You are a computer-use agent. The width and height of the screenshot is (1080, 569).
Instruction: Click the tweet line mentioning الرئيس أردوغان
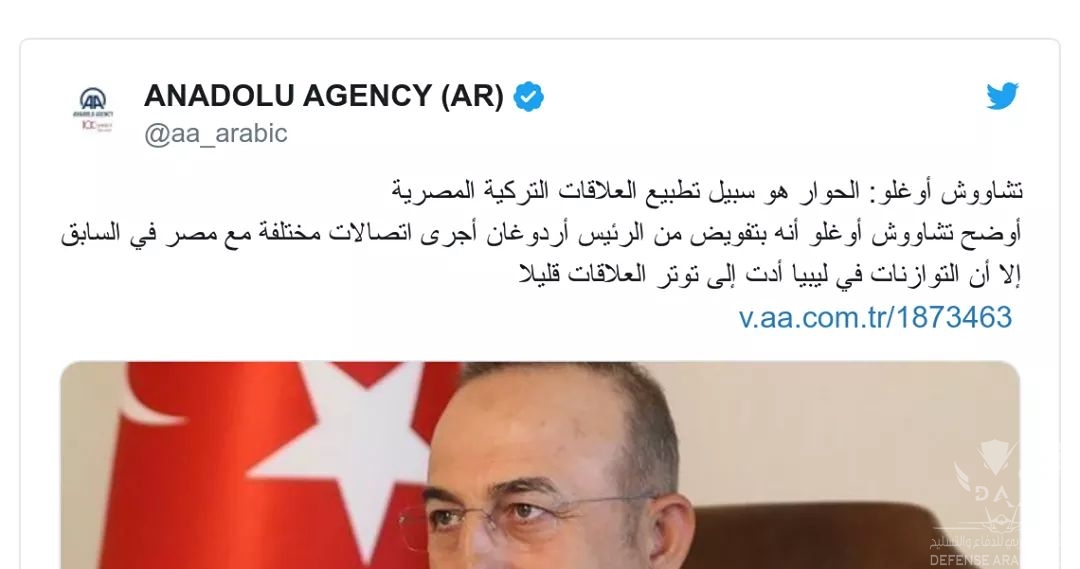pos(541,233)
